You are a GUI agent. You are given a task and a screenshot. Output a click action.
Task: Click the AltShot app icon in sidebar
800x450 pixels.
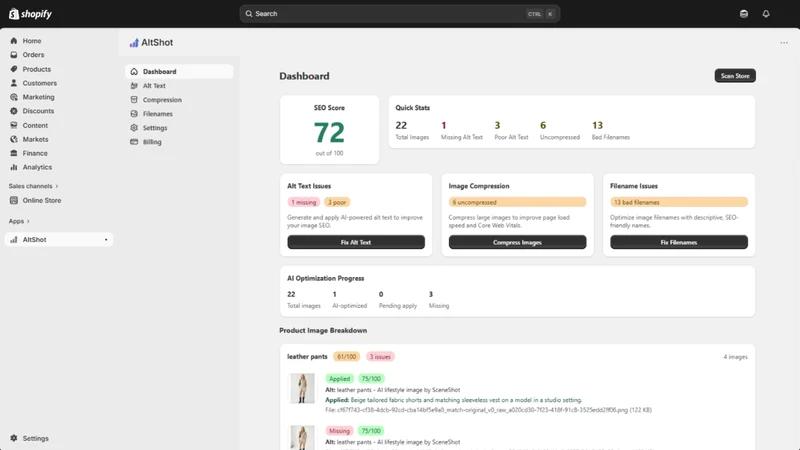[x=14, y=239]
